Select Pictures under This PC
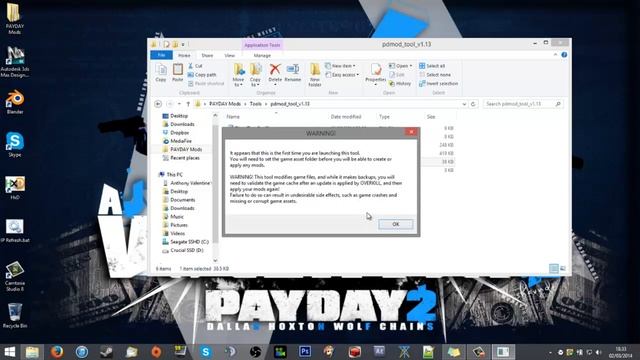Image resolution: width=640 pixels, height=360 pixels. 179,225
